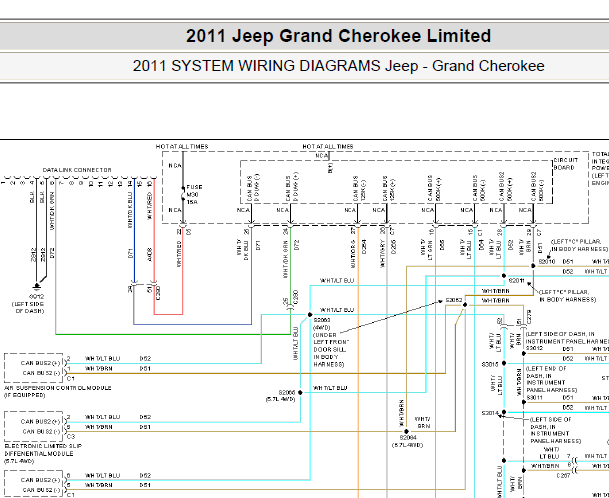Click the "CAN BUS DIAG(-)" pin label
This screenshot has width=609, height=498.
point(253,188)
